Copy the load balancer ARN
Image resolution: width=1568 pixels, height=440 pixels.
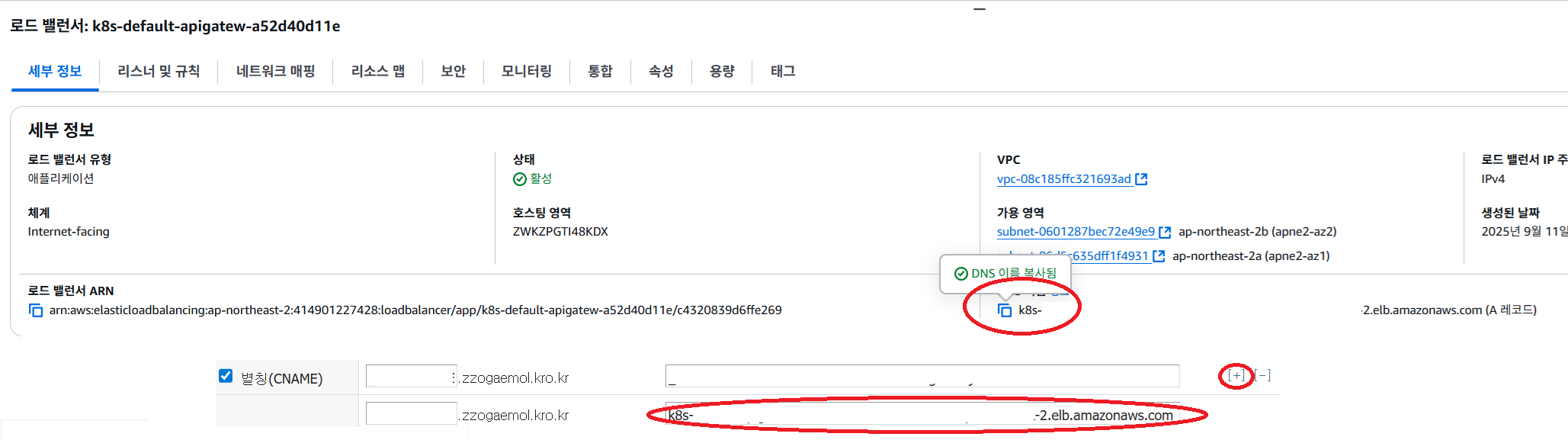click(x=36, y=310)
